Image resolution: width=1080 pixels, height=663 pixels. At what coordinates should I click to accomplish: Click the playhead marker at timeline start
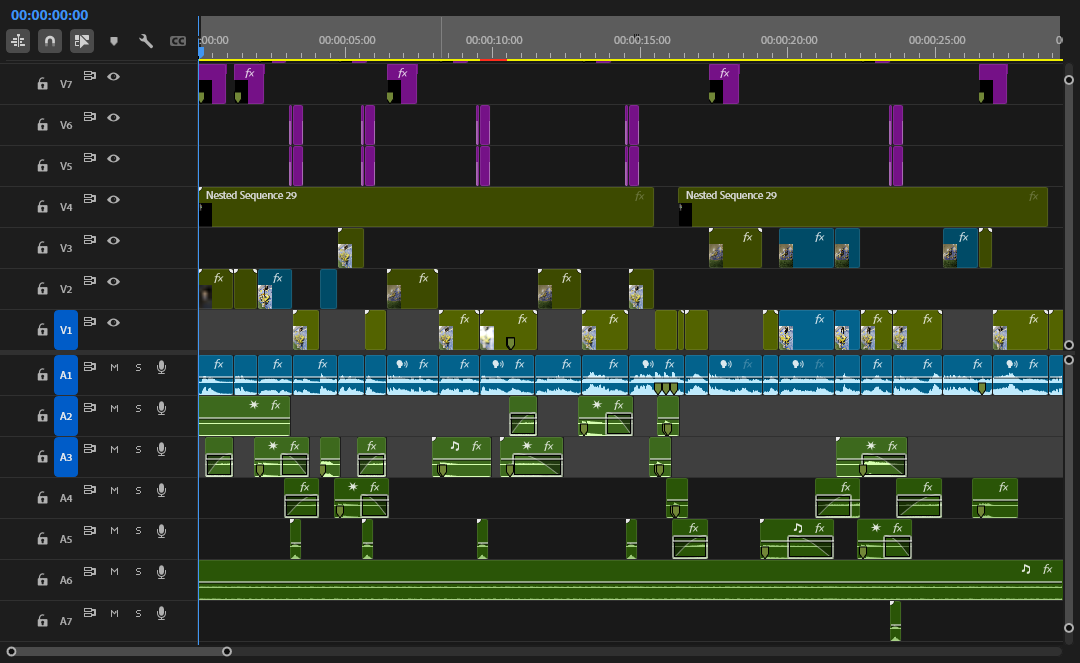[x=200, y=51]
